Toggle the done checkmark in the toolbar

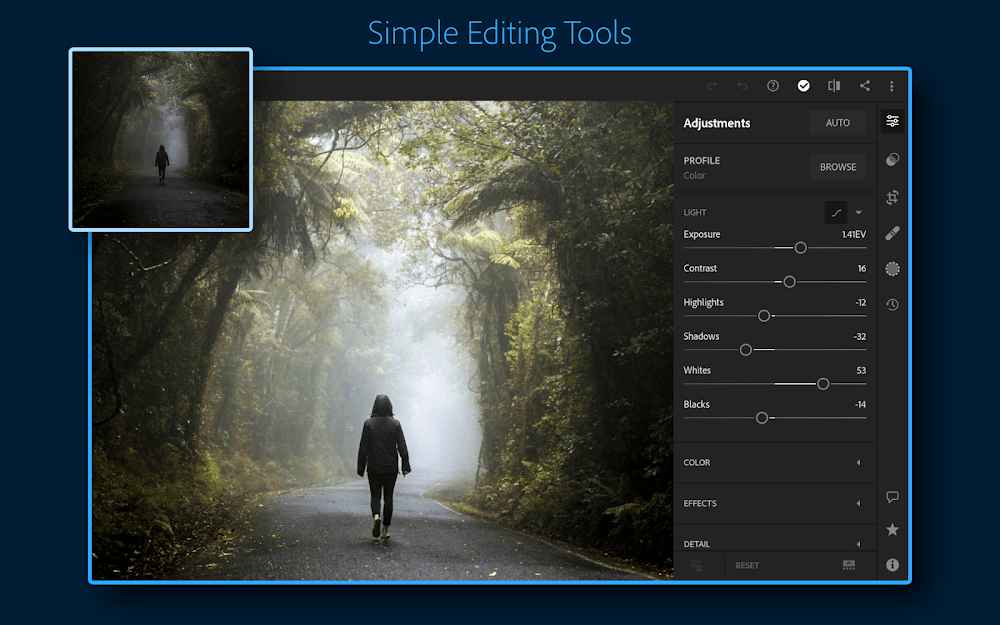pos(804,86)
